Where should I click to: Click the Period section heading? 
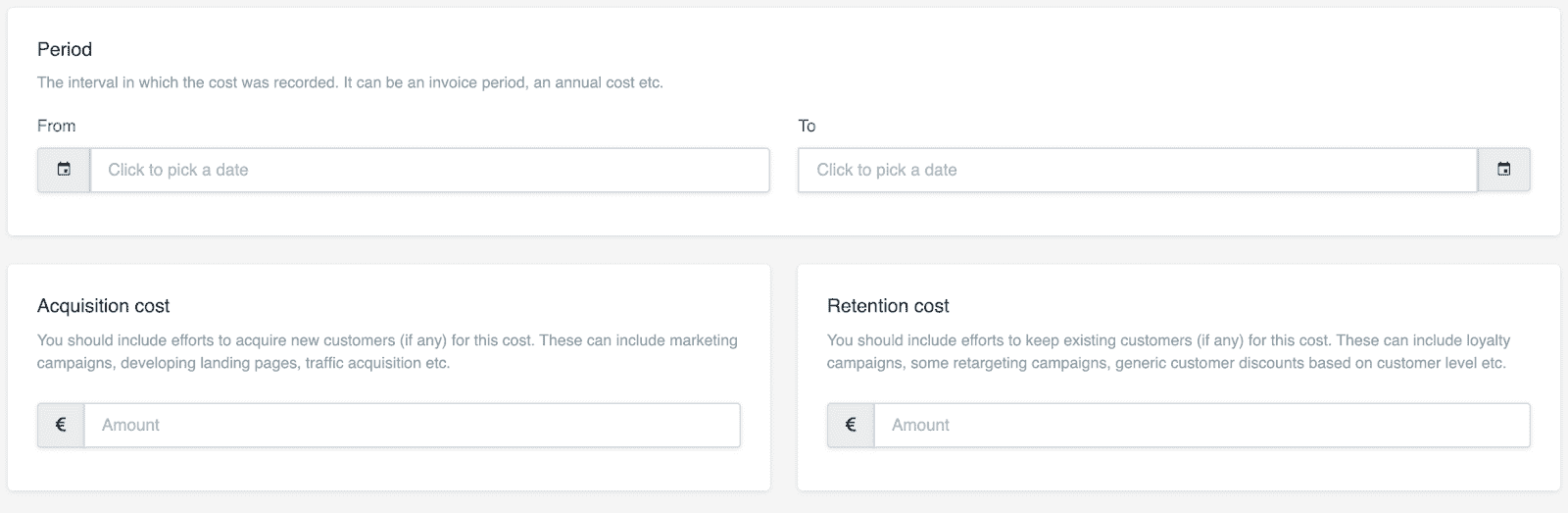pos(65,49)
